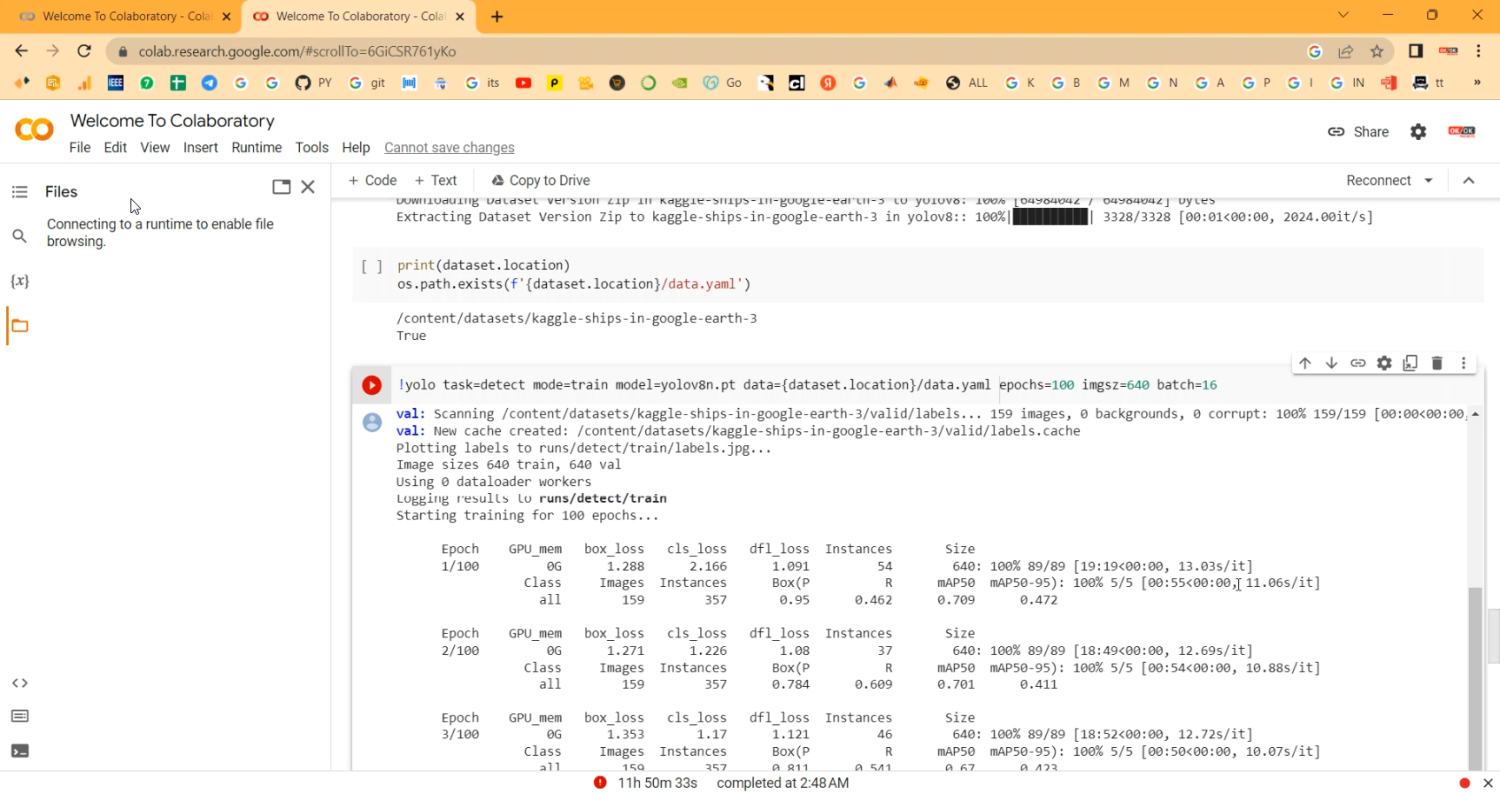Expand the Reconnect dropdown arrow
This screenshot has height=794, width=1500.
(1428, 181)
